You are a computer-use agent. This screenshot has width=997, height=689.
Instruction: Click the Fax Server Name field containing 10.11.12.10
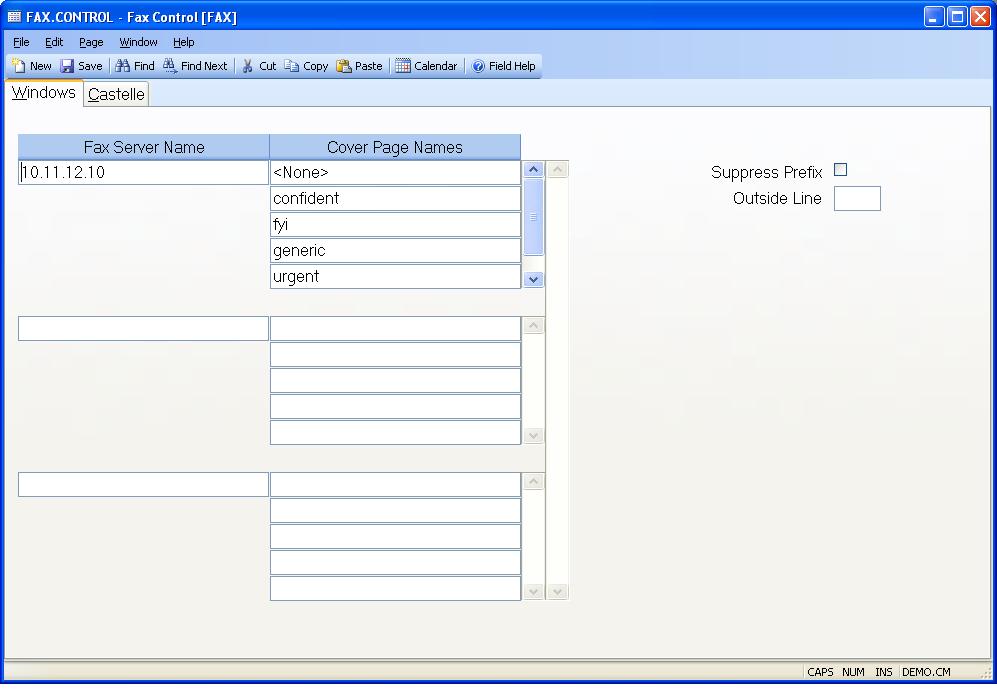tap(143, 172)
